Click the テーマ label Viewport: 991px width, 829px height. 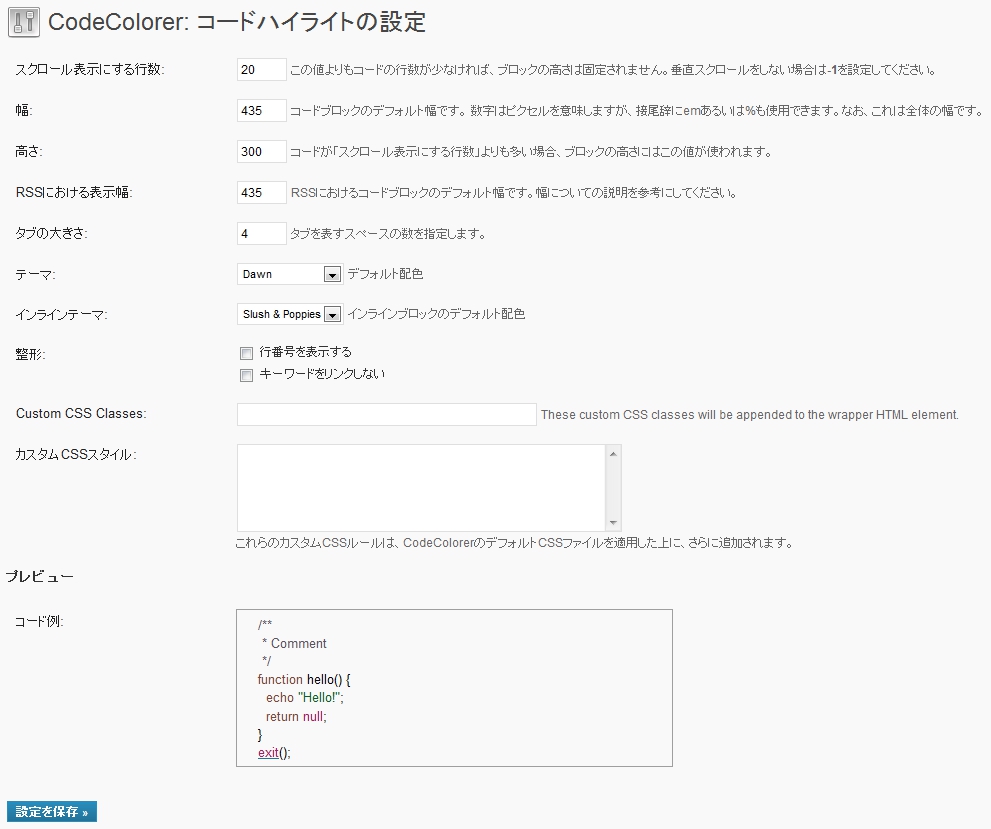pos(35,275)
